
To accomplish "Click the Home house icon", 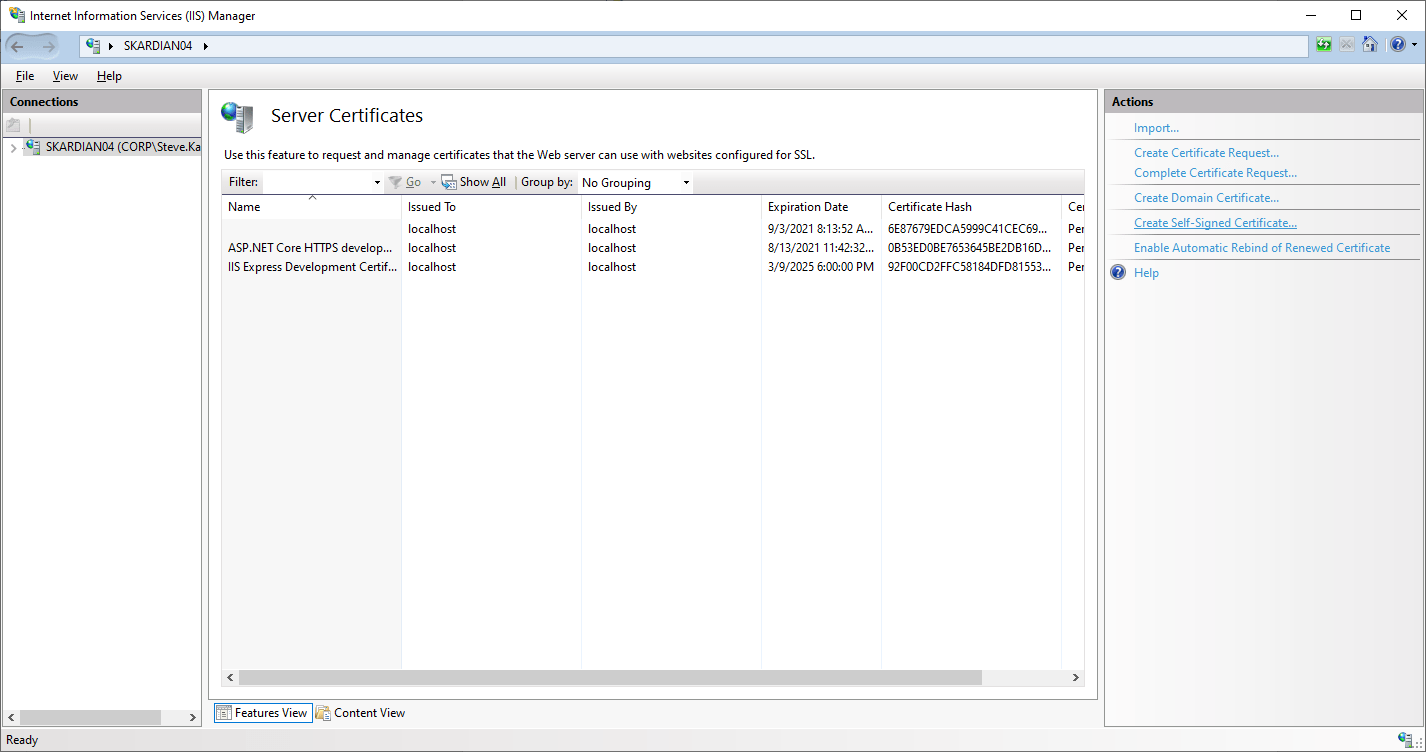I will point(1370,45).
